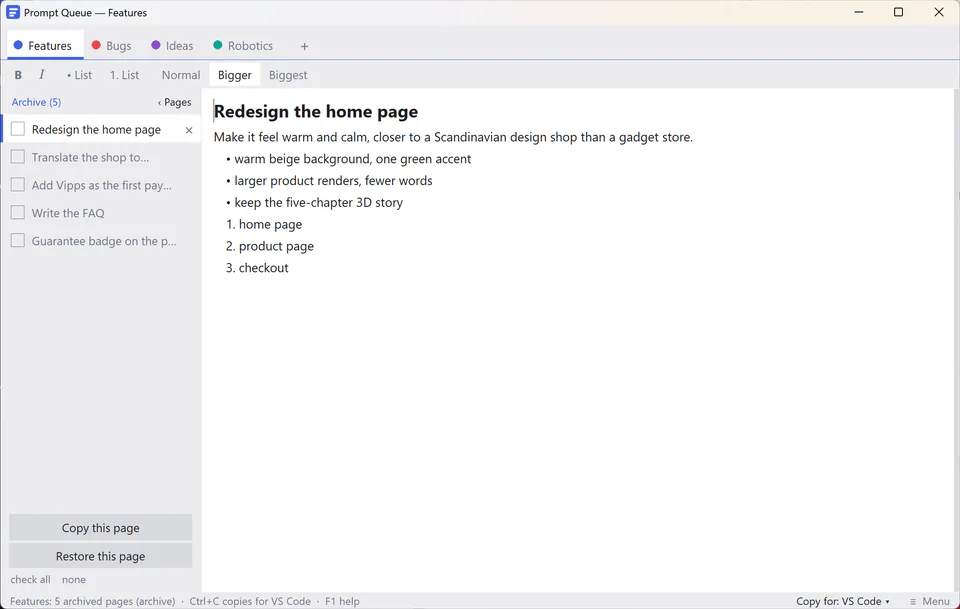Apply bullet List formatting
This screenshot has width=960, height=609.
point(79,75)
